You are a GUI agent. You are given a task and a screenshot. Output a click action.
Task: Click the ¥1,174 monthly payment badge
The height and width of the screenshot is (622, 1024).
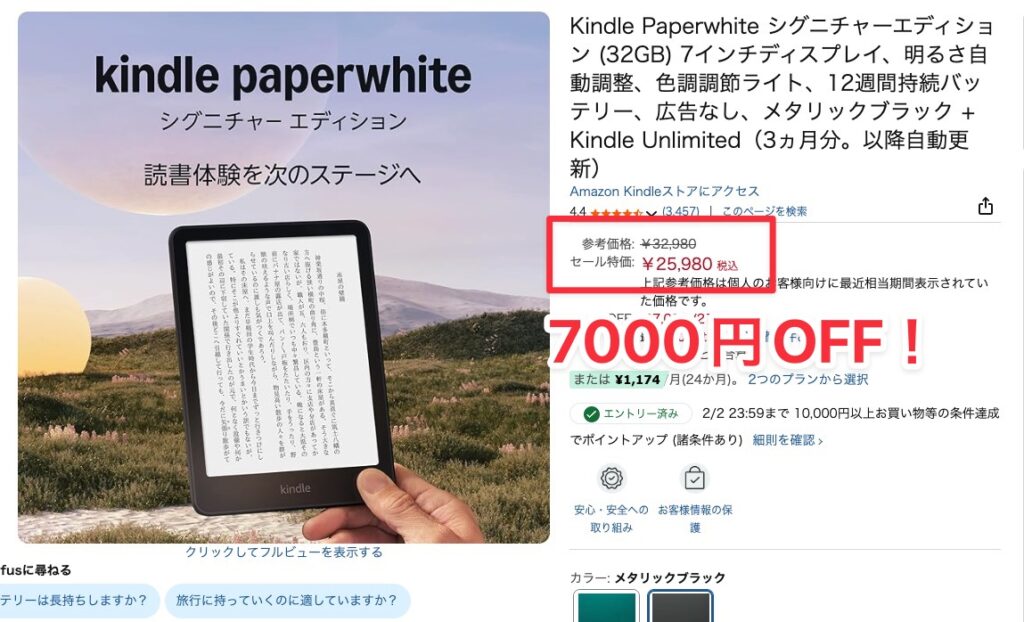[x=618, y=380]
